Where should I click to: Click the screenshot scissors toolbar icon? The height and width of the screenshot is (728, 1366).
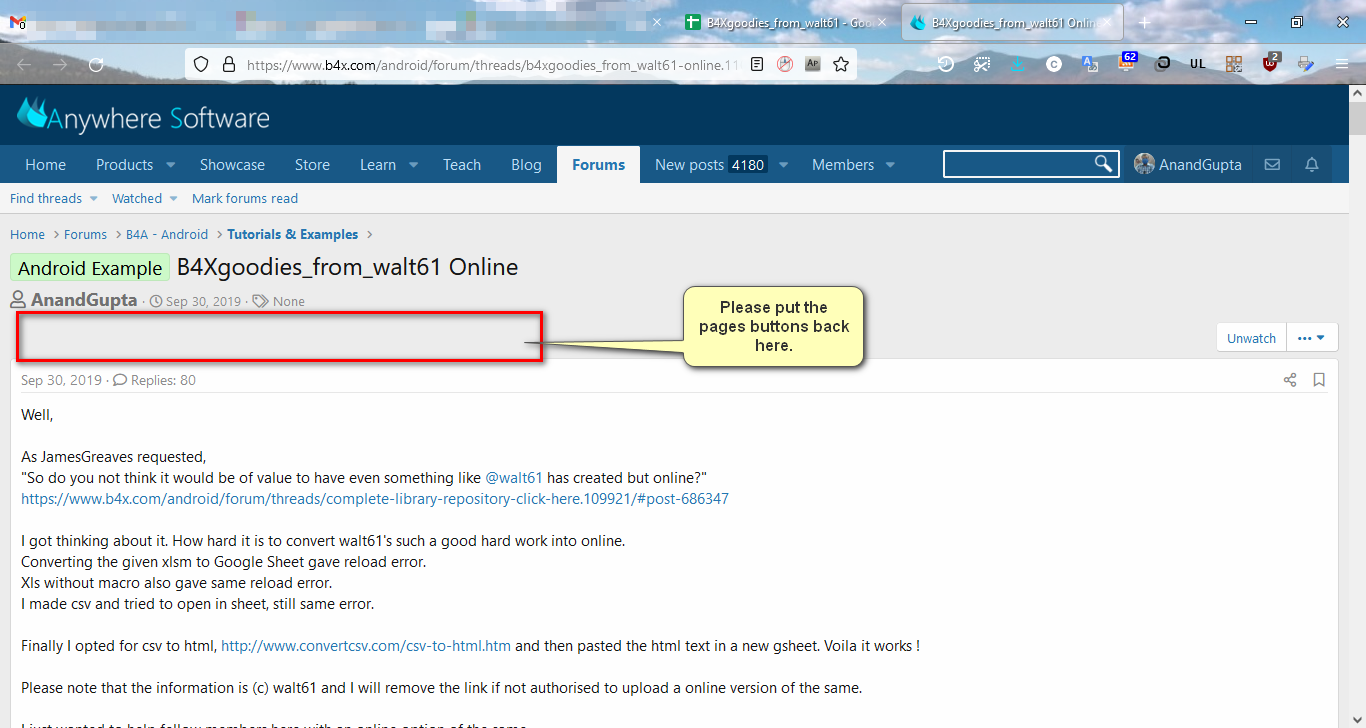(982, 64)
